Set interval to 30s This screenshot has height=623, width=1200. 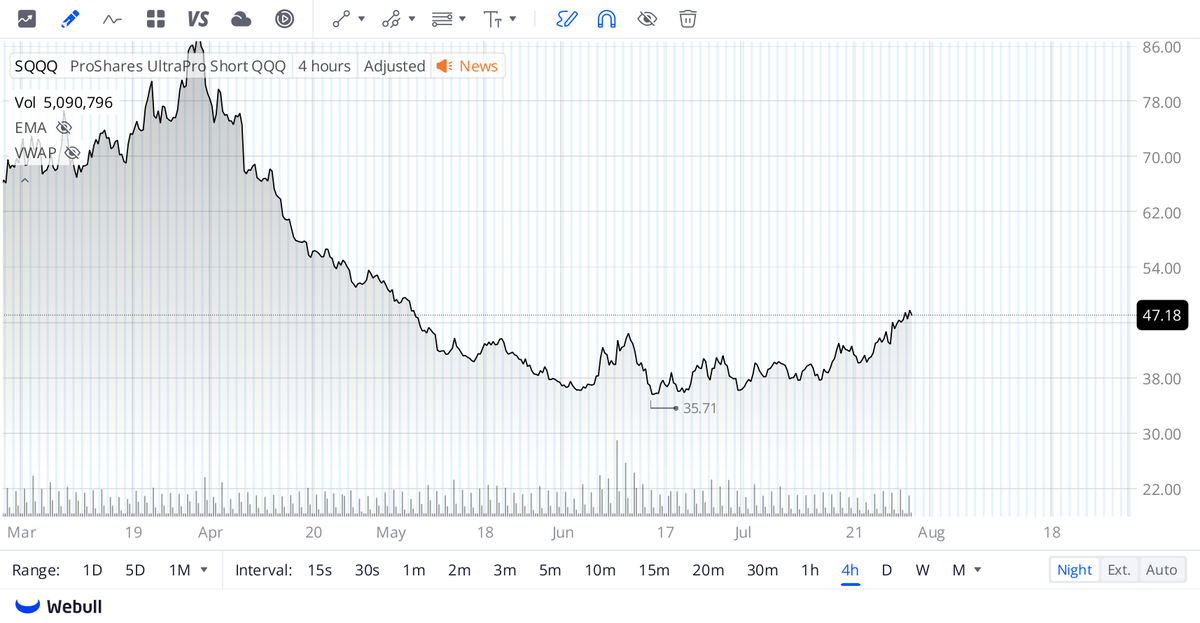tap(367, 570)
